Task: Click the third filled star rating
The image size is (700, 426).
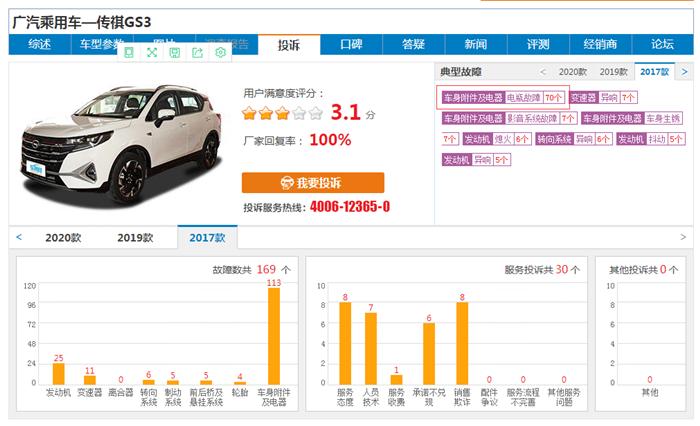Action: (282, 113)
